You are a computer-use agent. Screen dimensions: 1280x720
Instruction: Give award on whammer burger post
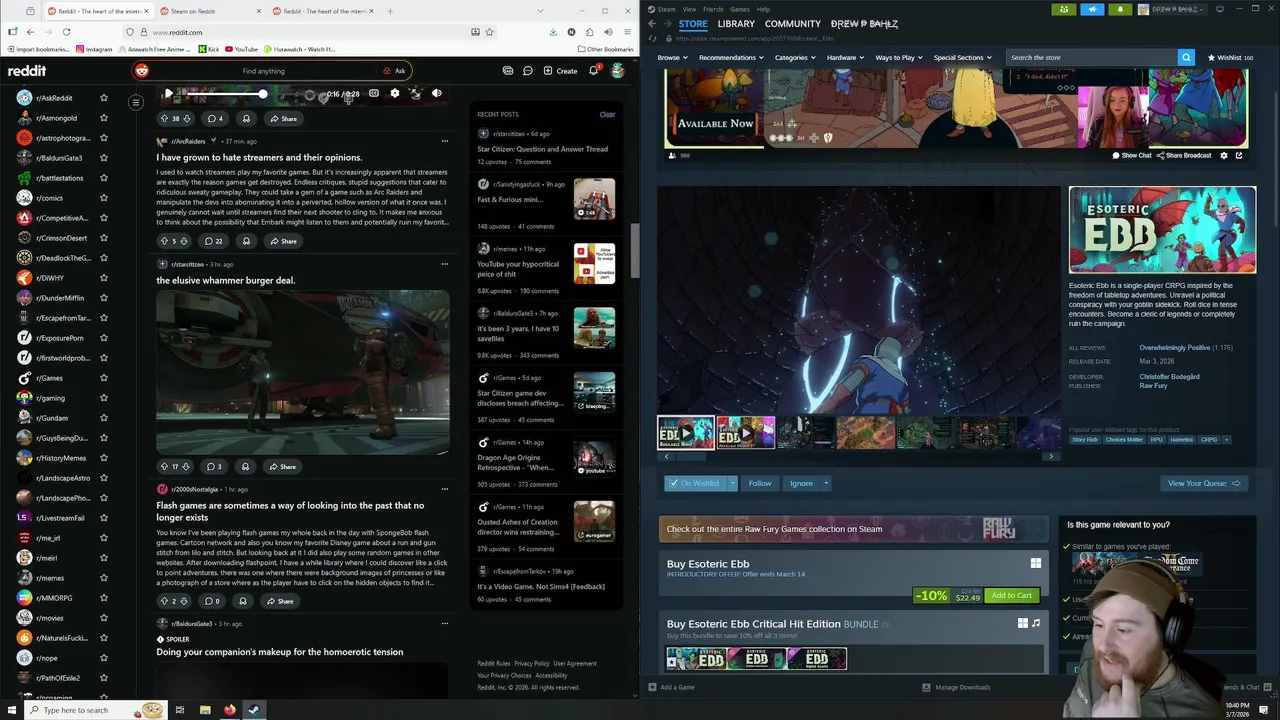tap(245, 467)
